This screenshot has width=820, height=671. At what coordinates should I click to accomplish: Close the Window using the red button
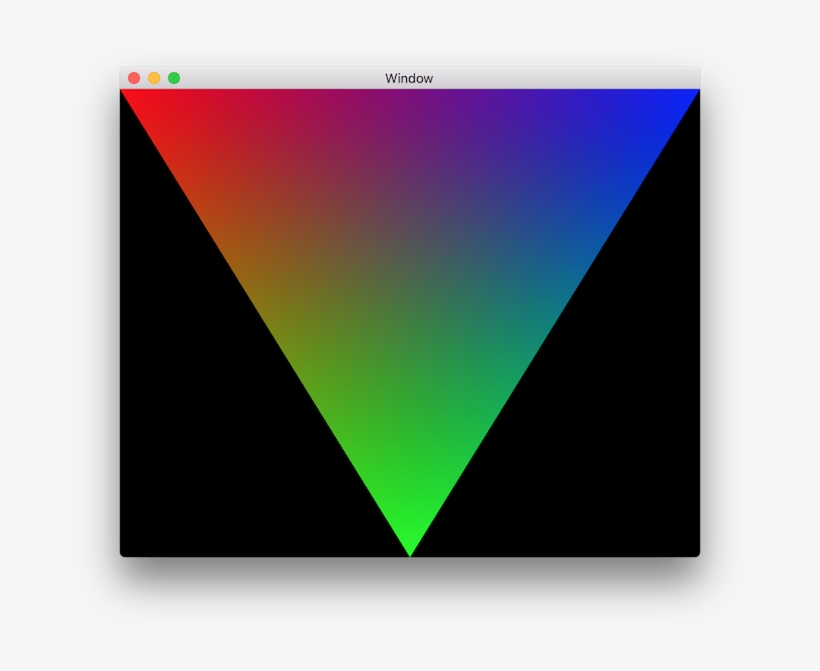133,76
